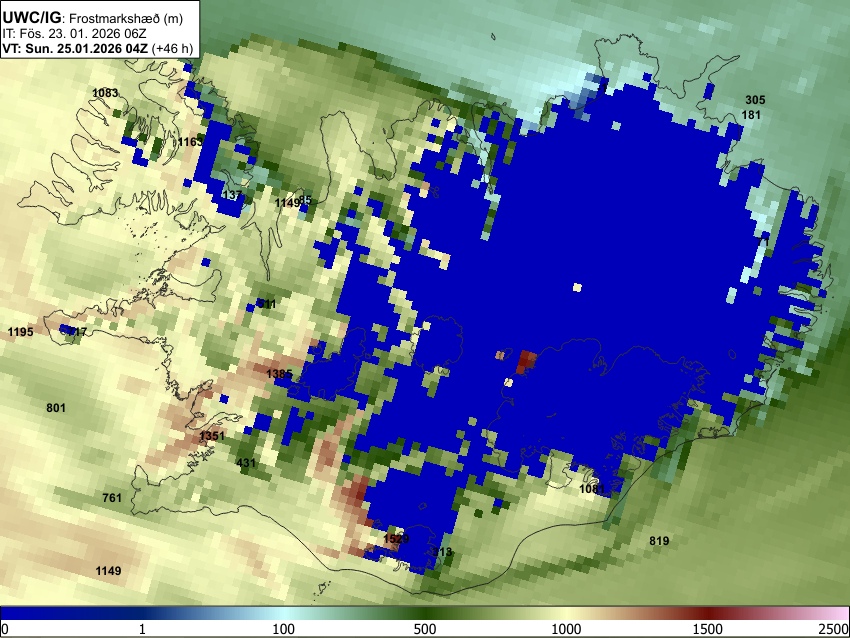Click the map value 85
This screenshot has width=850, height=638.
(x=305, y=200)
